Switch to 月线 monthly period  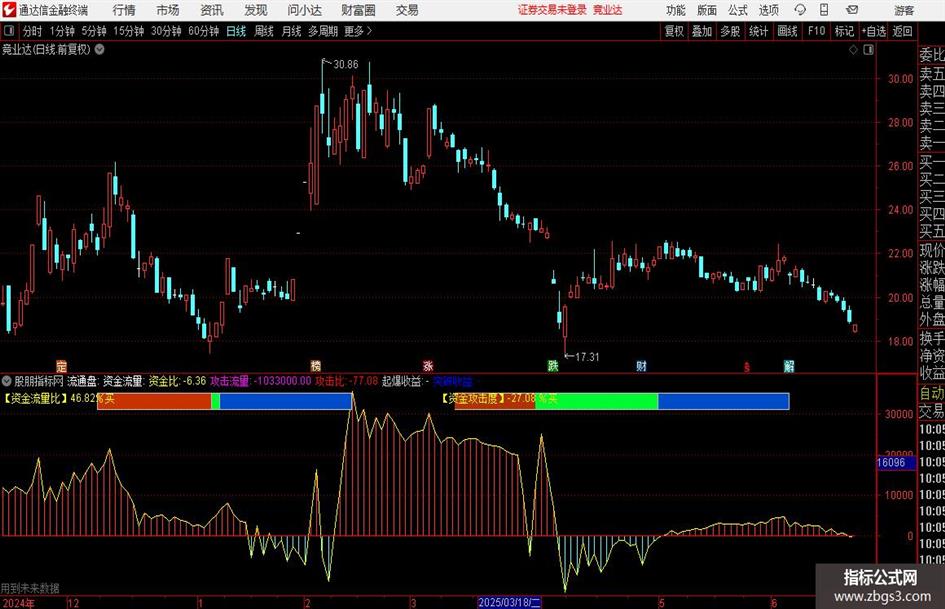pyautogui.click(x=291, y=31)
